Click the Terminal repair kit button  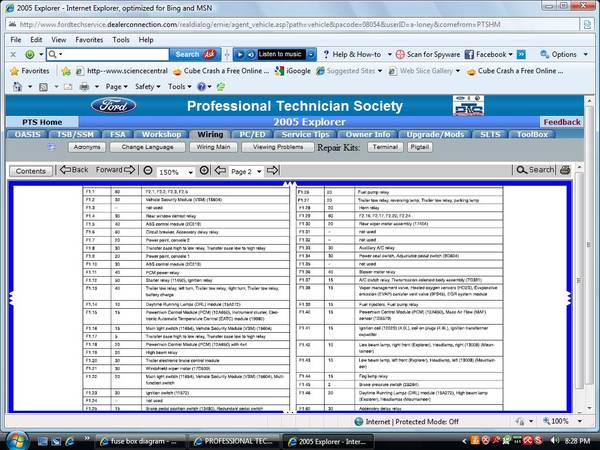coord(385,147)
